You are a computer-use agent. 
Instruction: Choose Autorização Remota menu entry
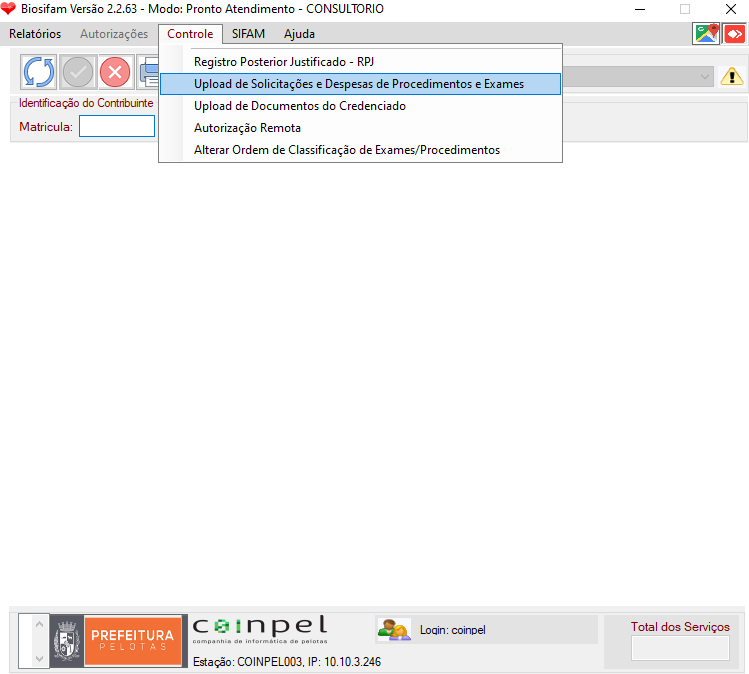[361, 128]
